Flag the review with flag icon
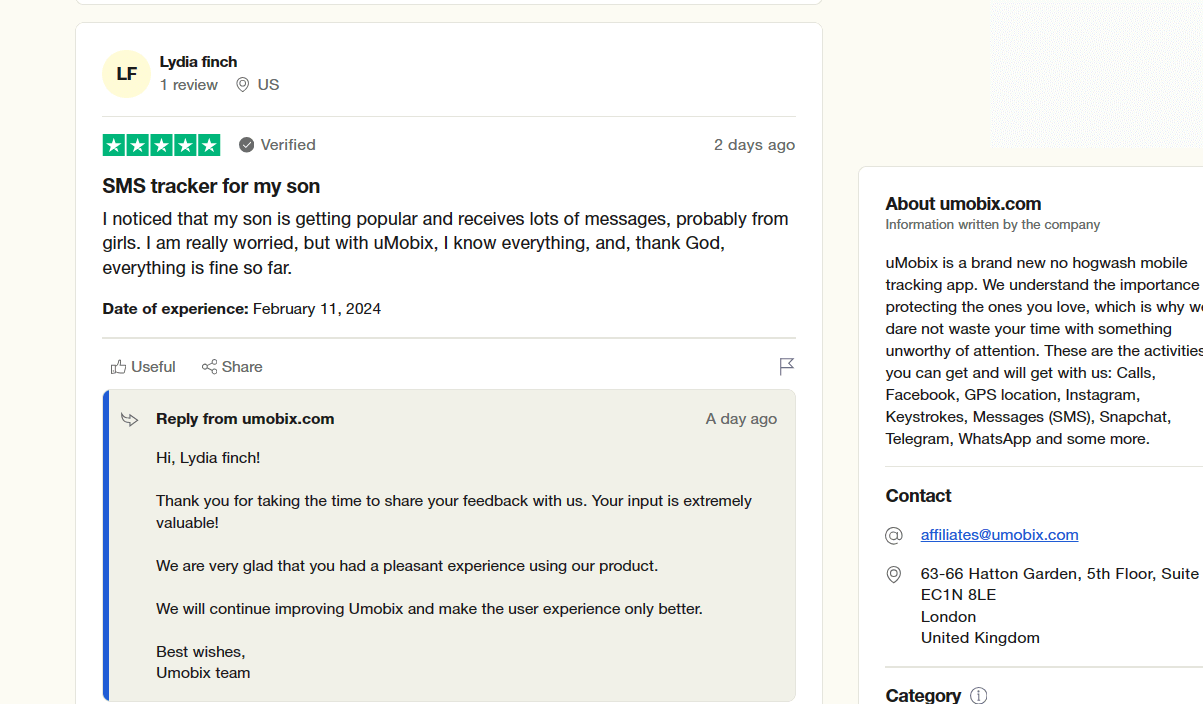Image resolution: width=1203 pixels, height=704 pixels. [787, 367]
